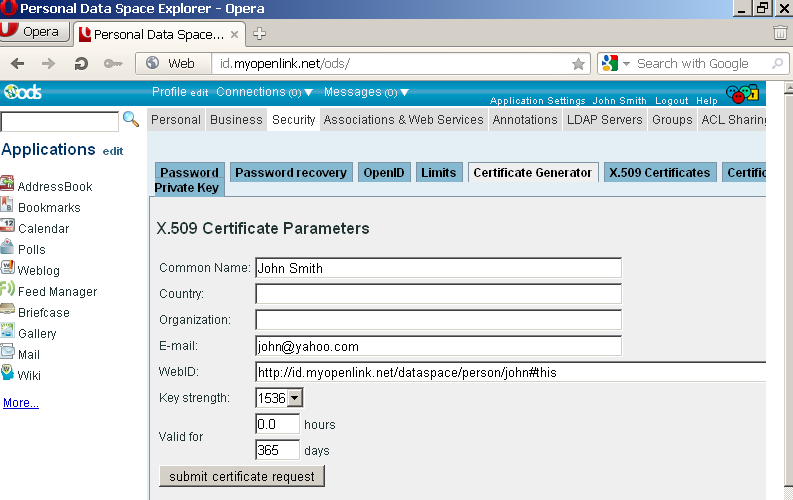Click the browser reload button

point(81,63)
